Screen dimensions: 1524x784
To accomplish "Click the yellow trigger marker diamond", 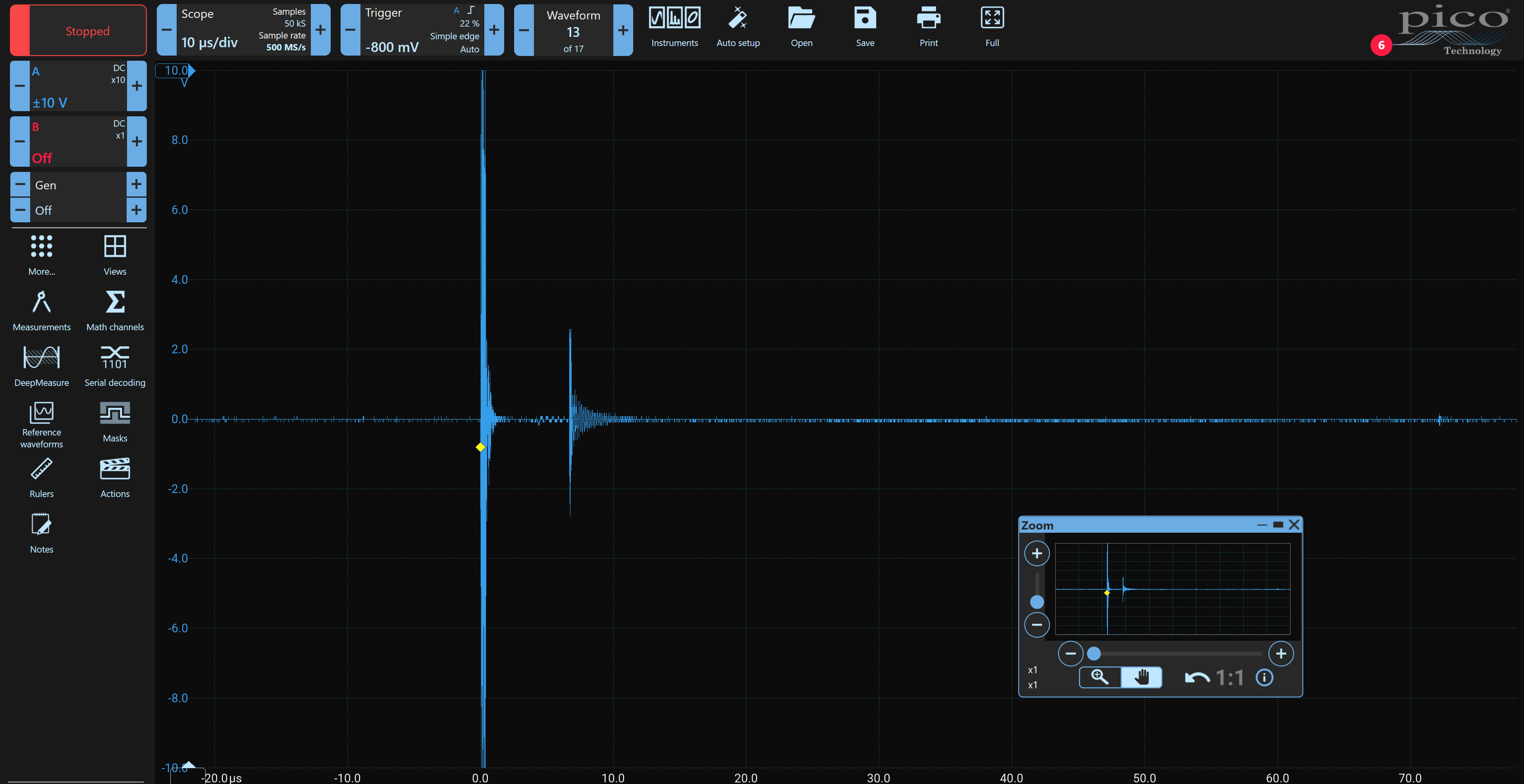I will (x=480, y=447).
